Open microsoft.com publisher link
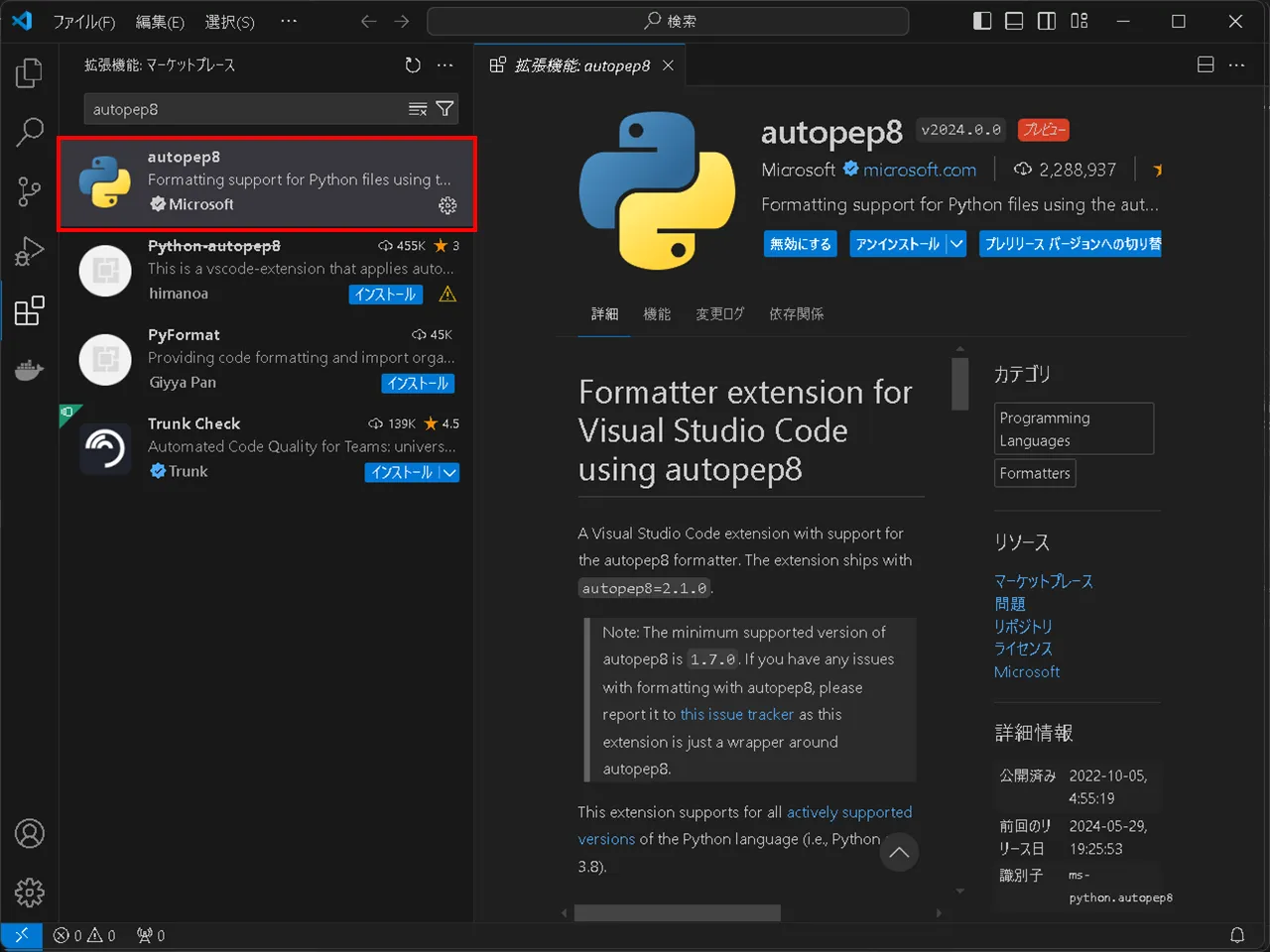Image resolution: width=1270 pixels, height=952 pixels. click(920, 170)
